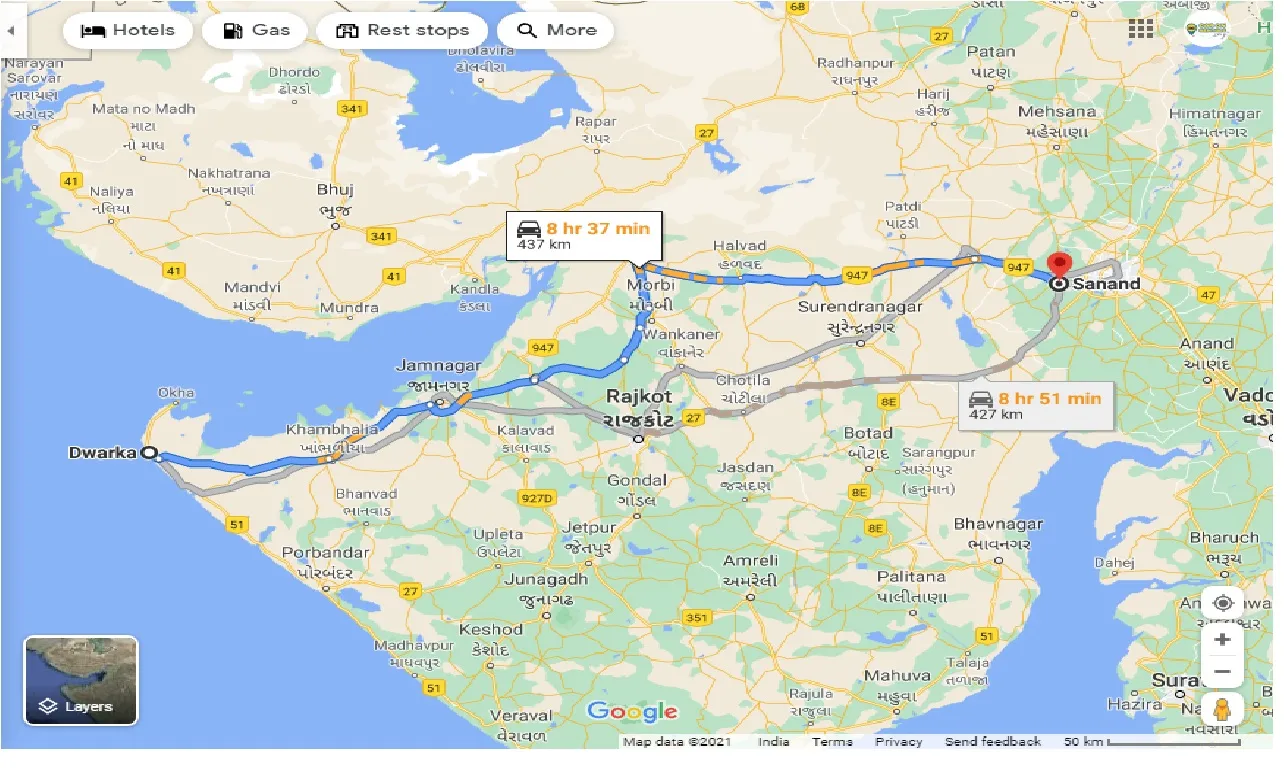The width and height of the screenshot is (1284, 770).
Task: Select the 8 hr 37 min route bubble
Action: pyautogui.click(x=583, y=237)
